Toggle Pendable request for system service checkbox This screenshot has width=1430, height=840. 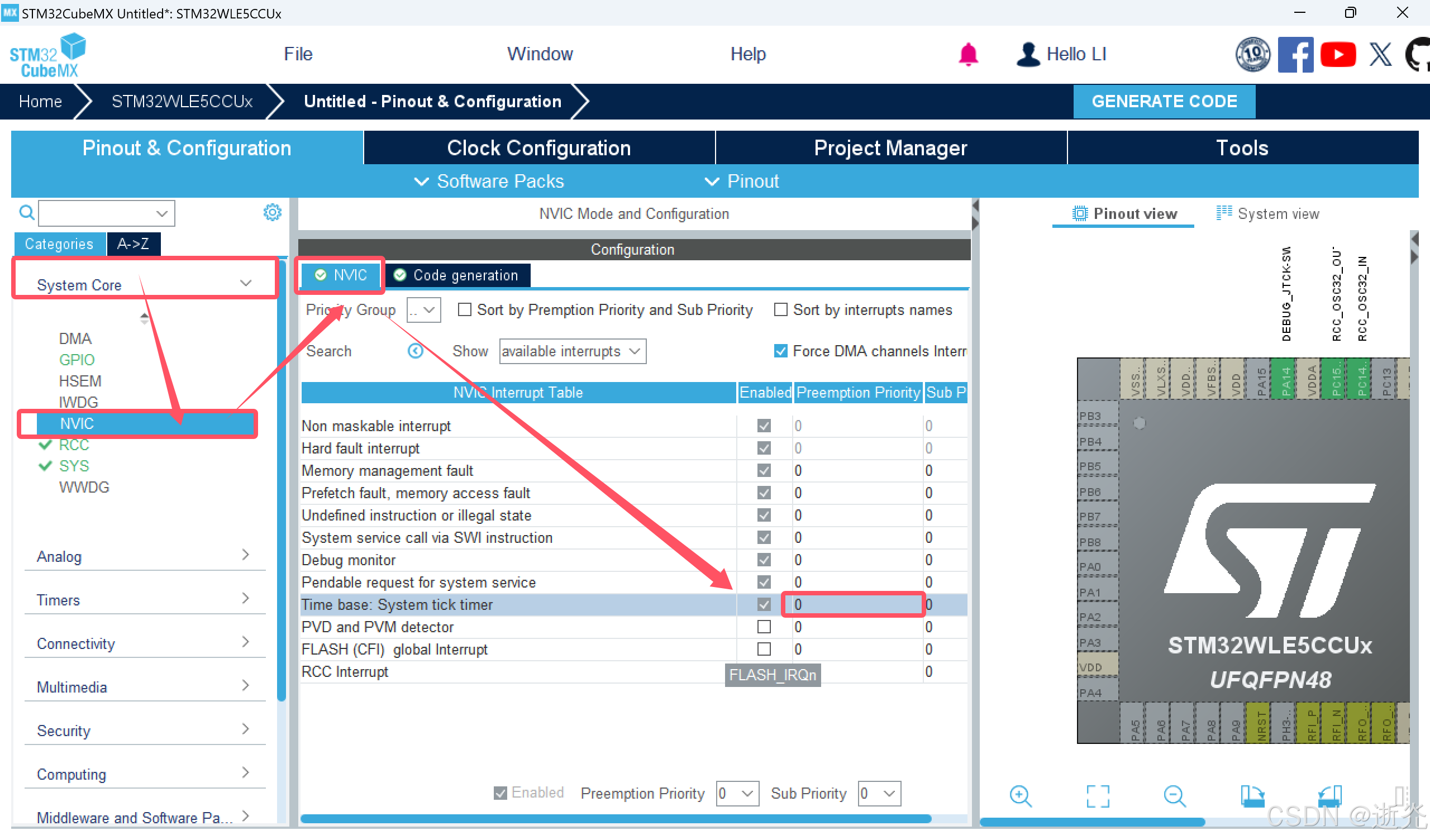(x=764, y=583)
